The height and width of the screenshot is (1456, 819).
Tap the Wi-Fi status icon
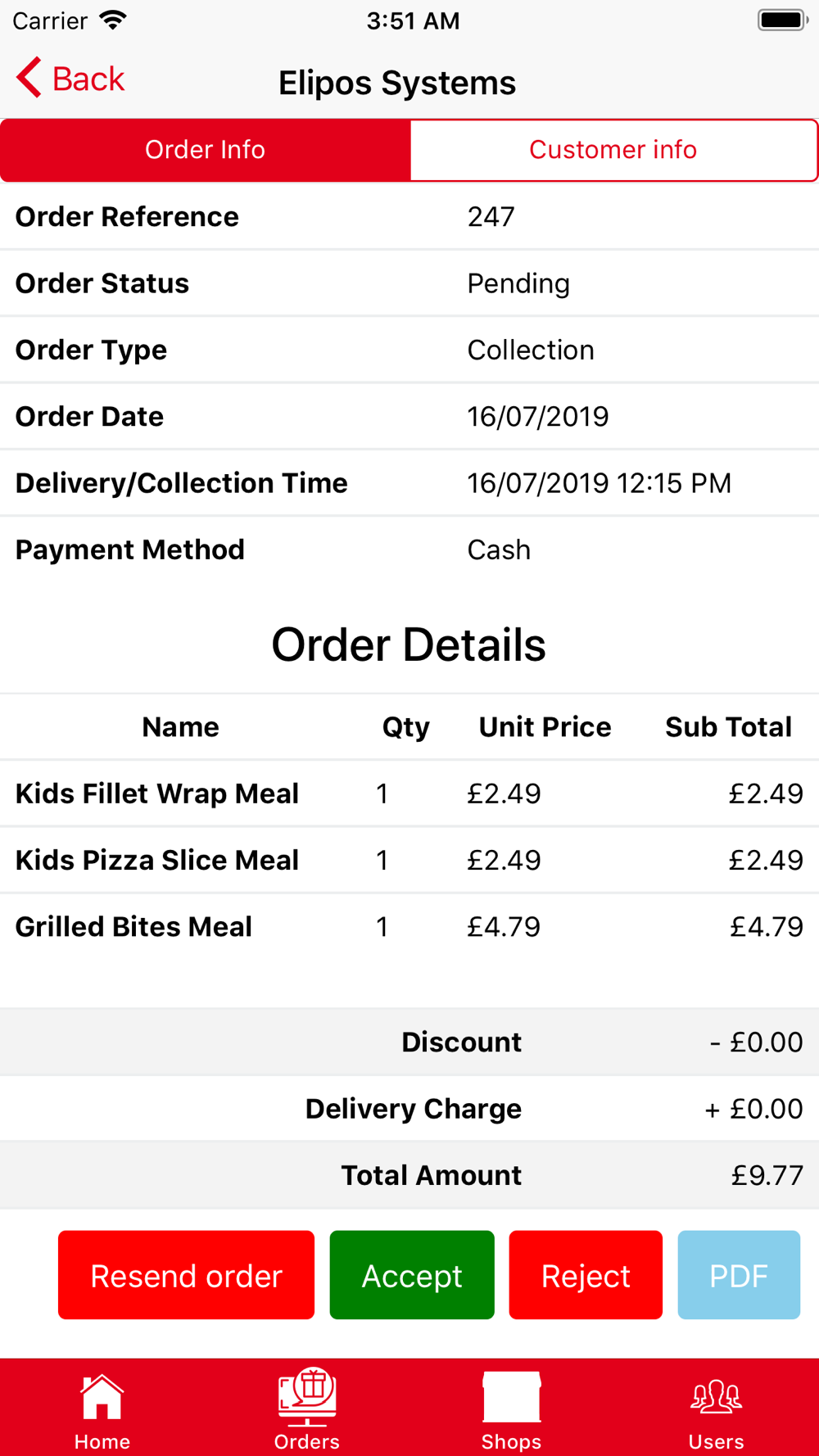click(113, 20)
